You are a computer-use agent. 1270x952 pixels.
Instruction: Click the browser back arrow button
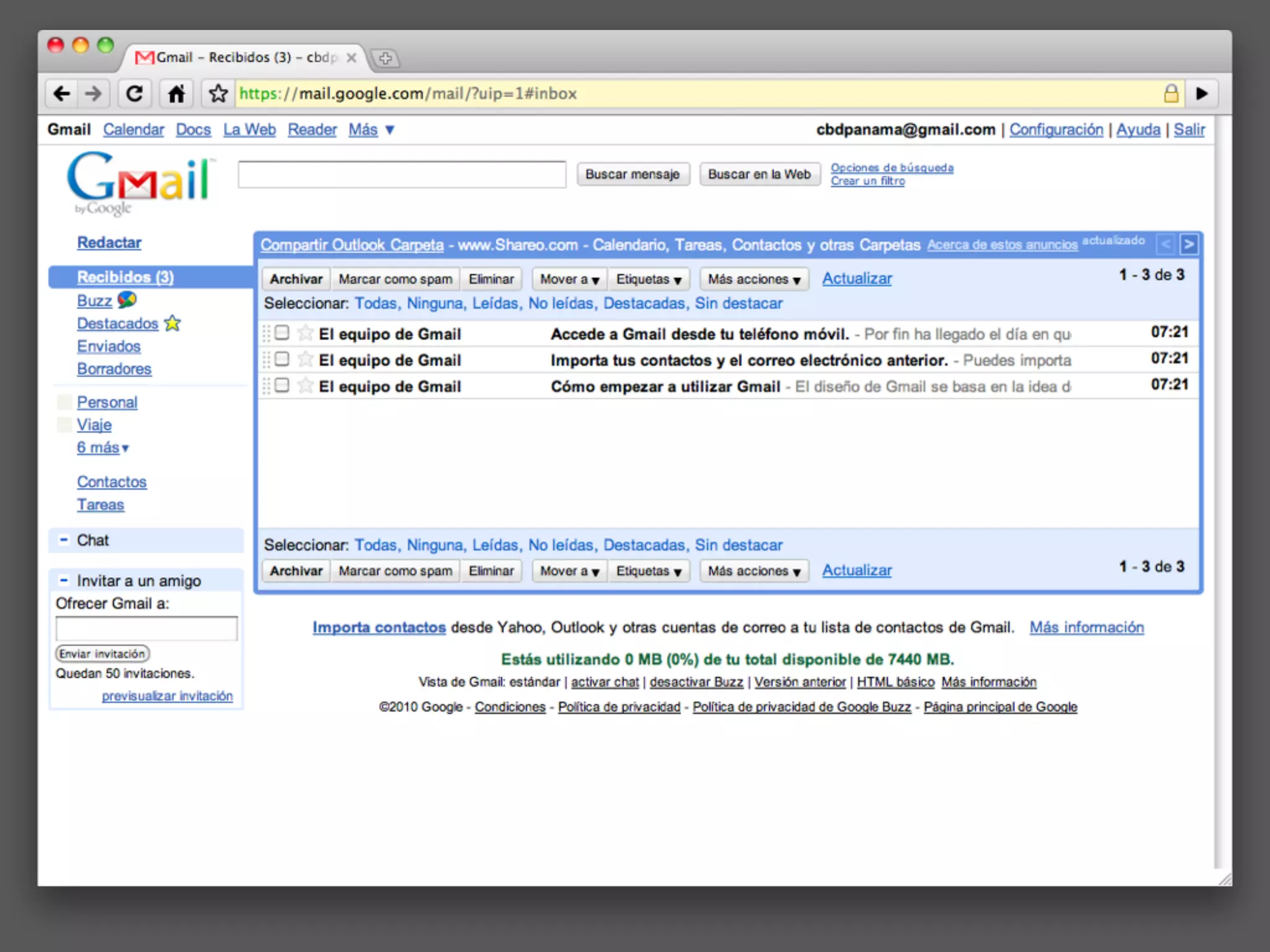[x=61, y=94]
